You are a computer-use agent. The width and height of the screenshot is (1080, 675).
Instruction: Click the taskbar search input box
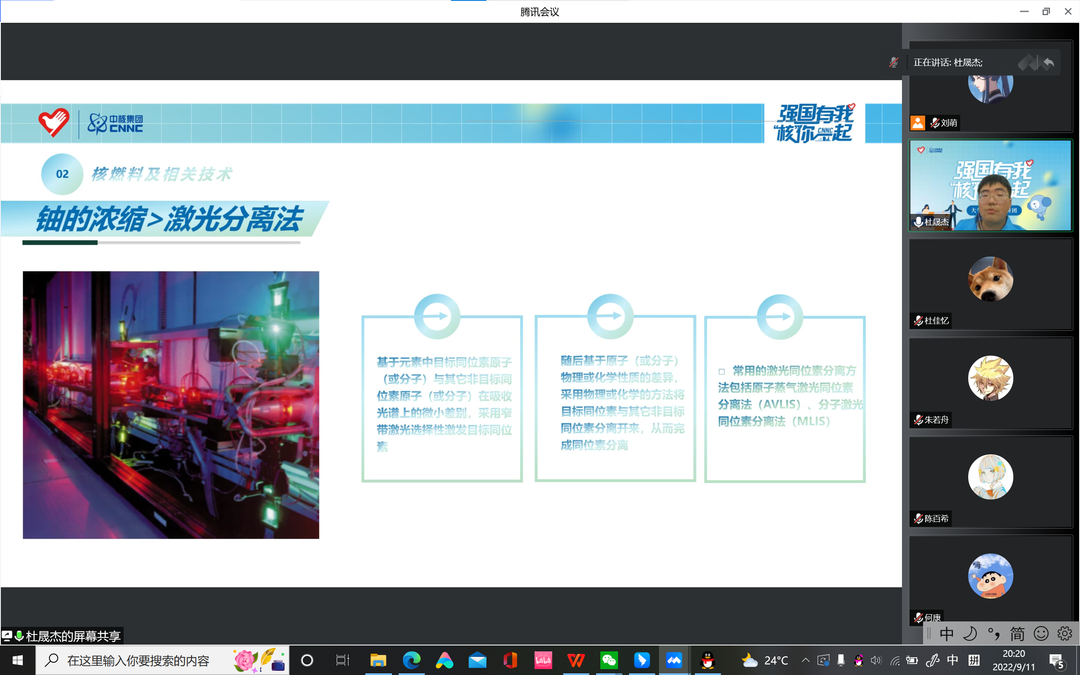140,660
